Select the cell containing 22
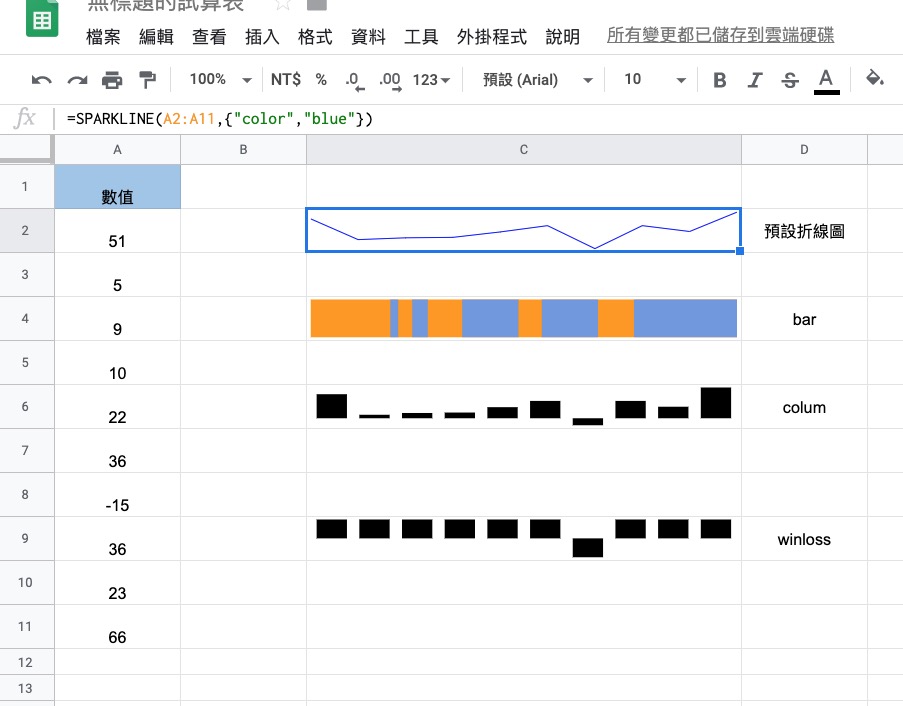The height and width of the screenshot is (706, 903). pyautogui.click(x=117, y=407)
